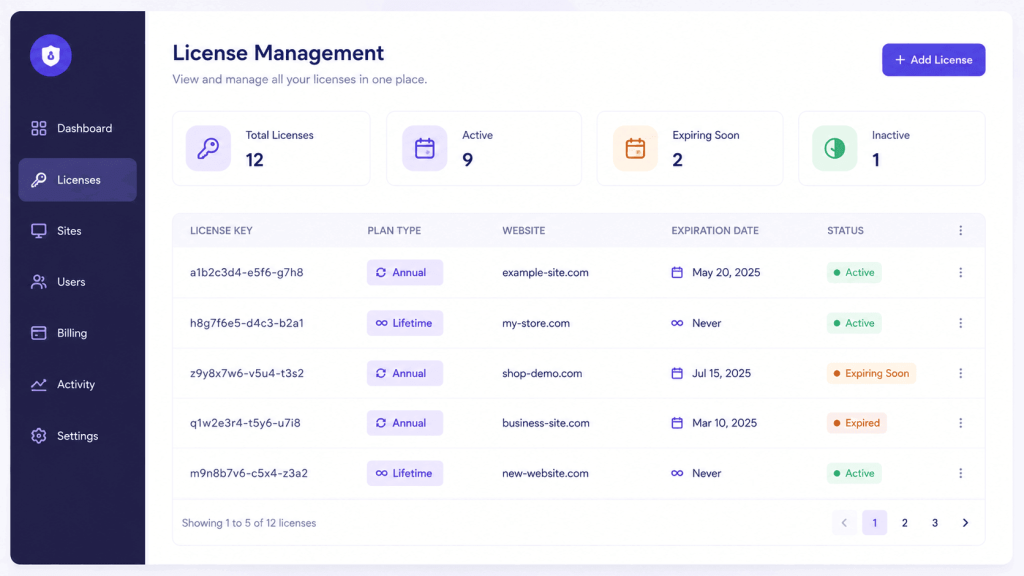
Task: Jump to page 2 of licenses
Action: tap(904, 522)
